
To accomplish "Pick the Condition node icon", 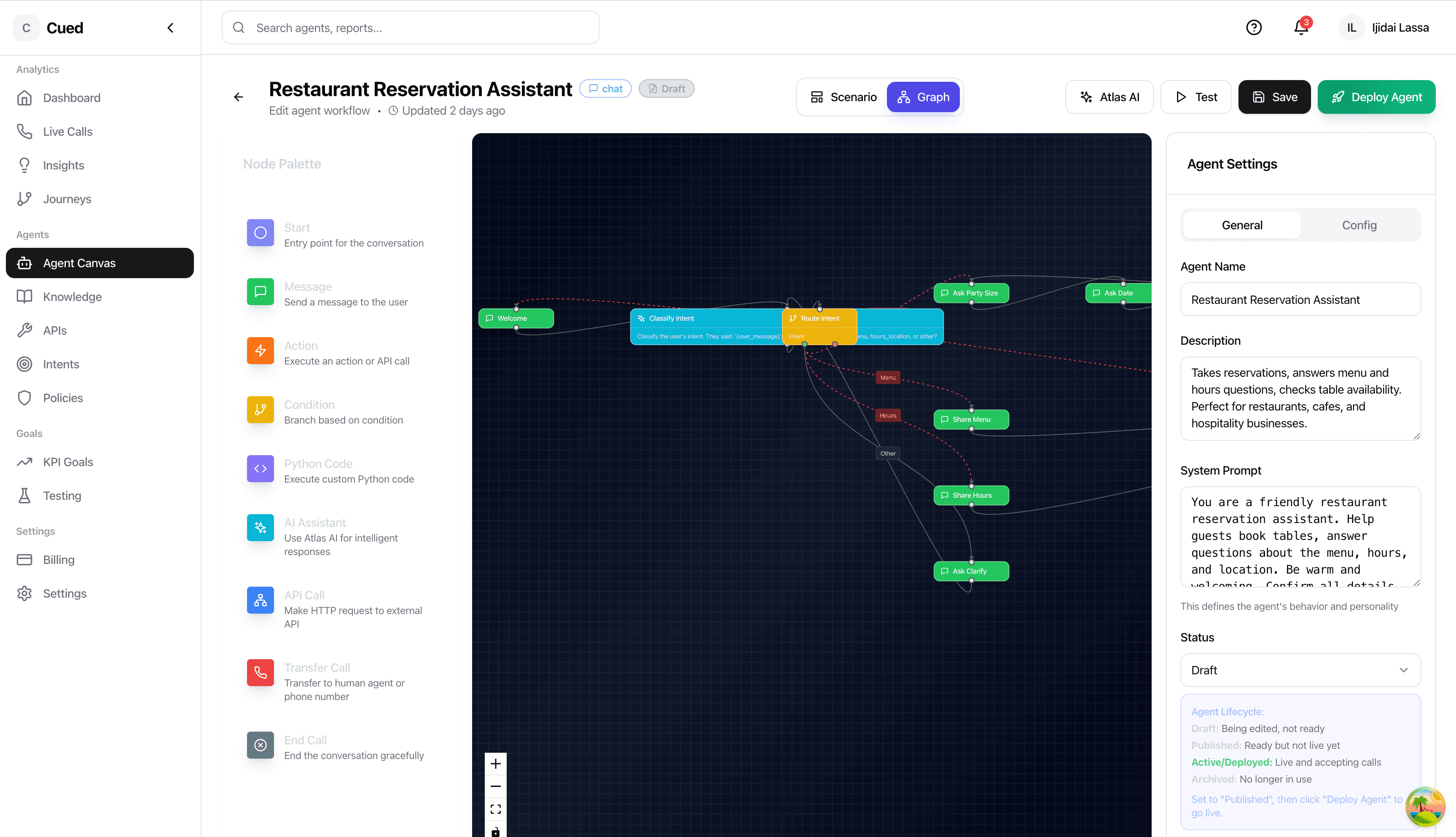I will pos(260,409).
